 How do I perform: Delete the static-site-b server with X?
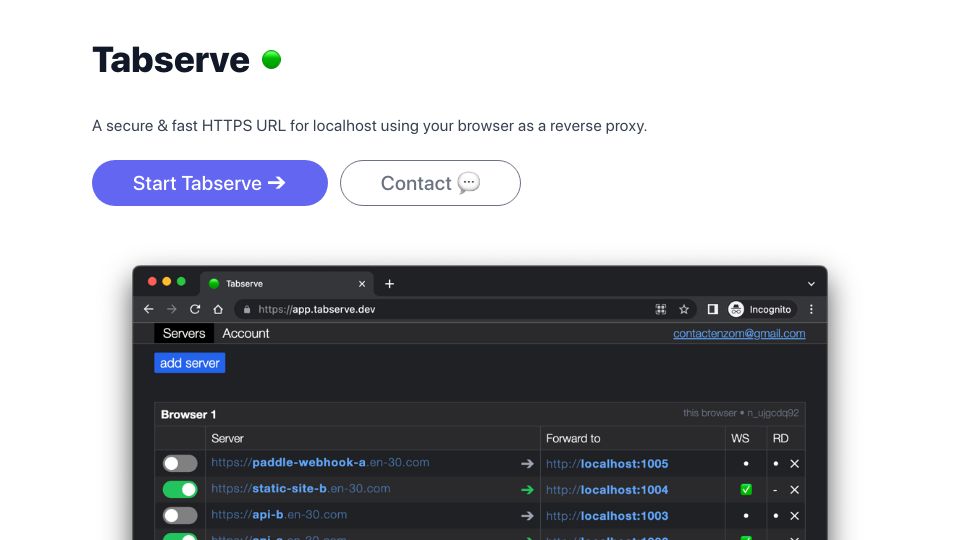[794, 490]
